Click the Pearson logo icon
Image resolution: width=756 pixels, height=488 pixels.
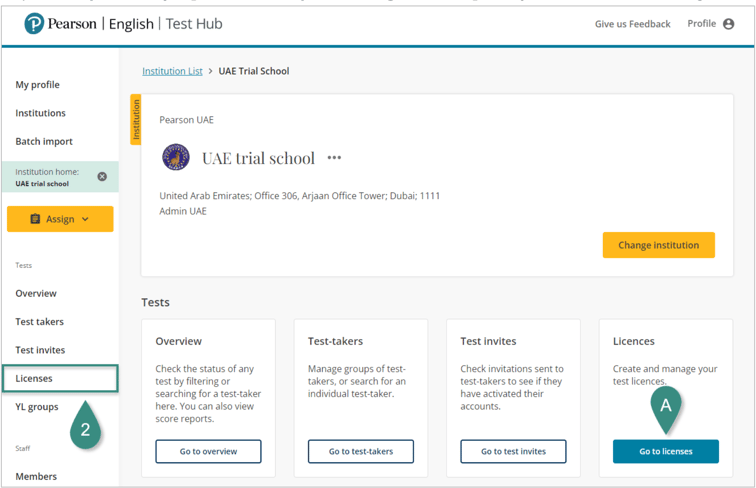(34, 23)
